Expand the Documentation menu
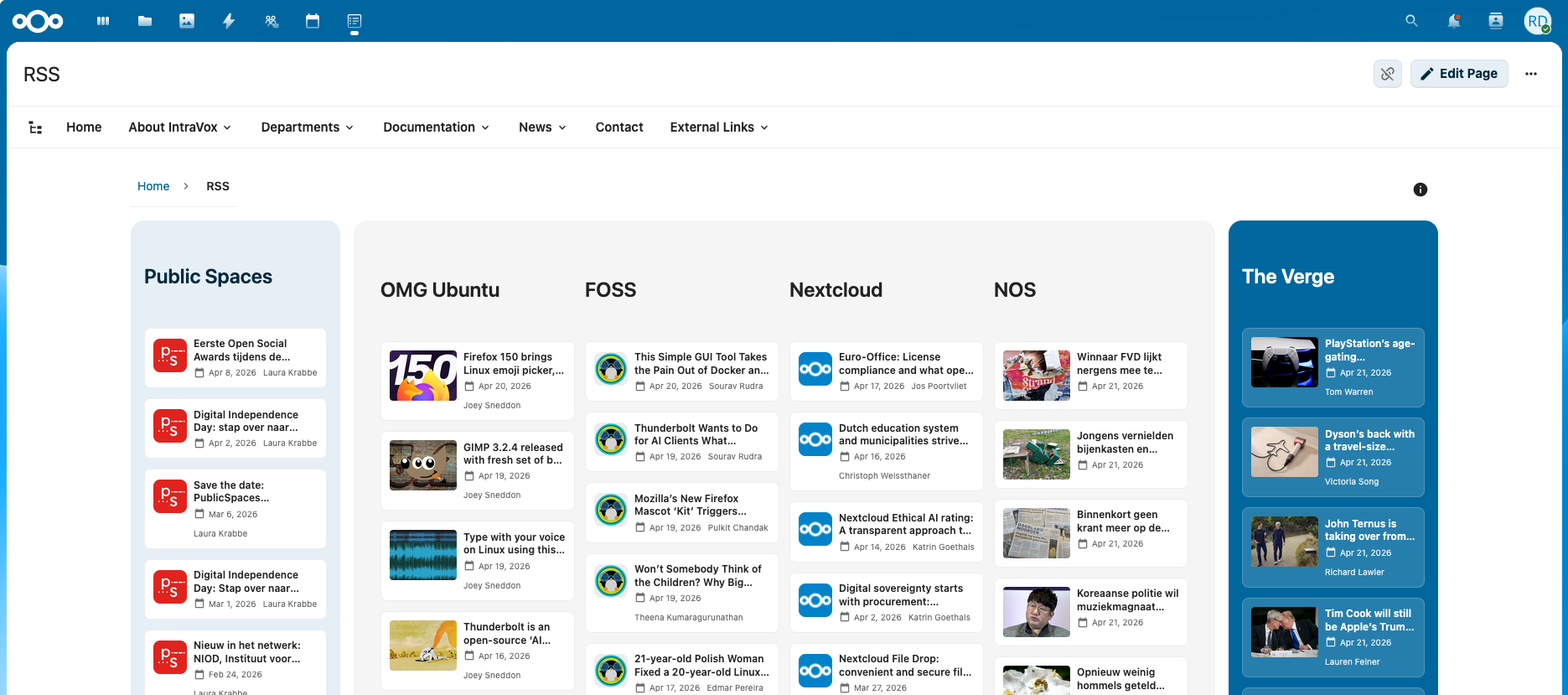Screen dimensions: 1568x695 point(437,127)
